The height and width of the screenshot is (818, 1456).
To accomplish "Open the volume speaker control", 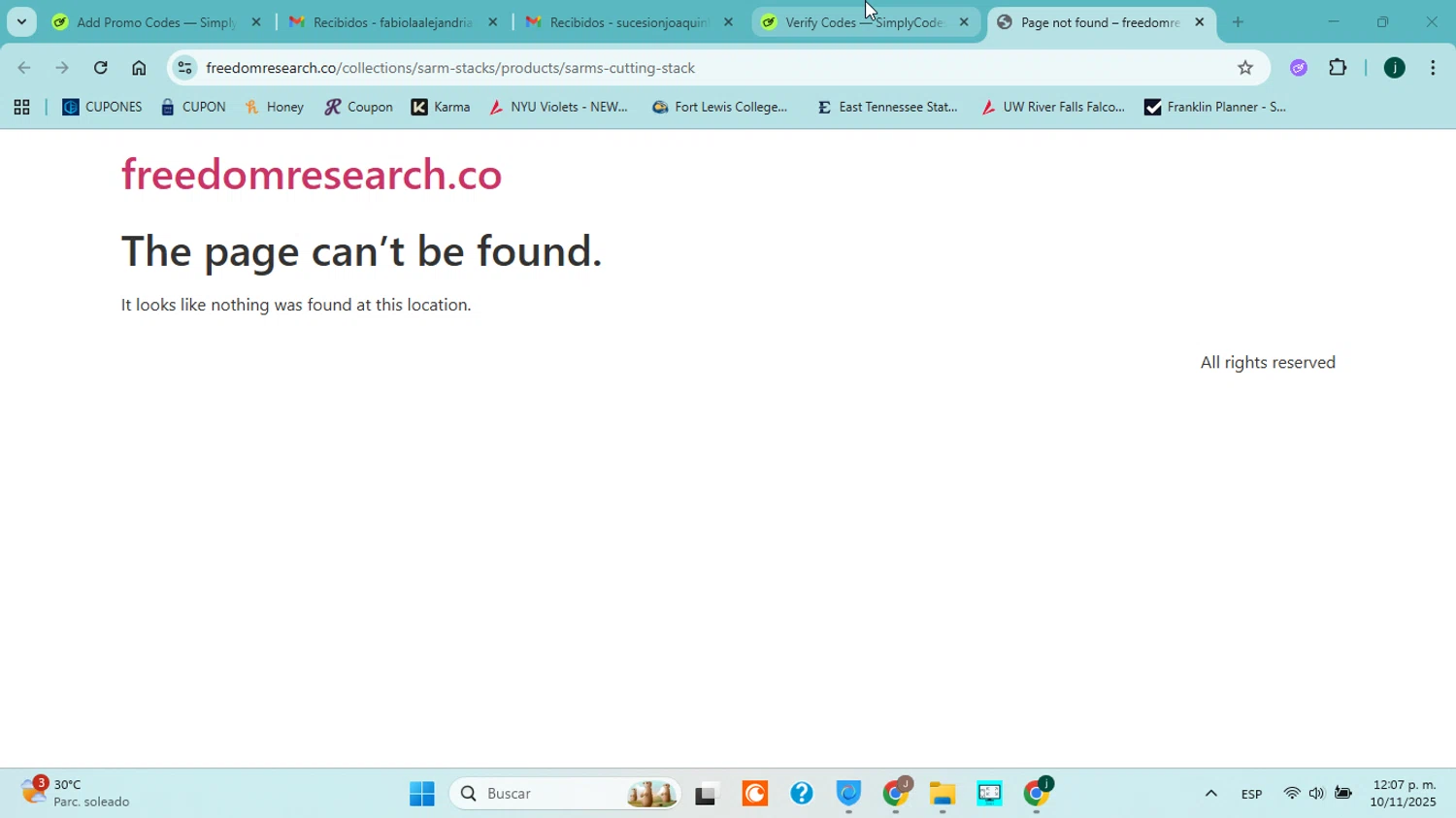I will tap(1317, 794).
